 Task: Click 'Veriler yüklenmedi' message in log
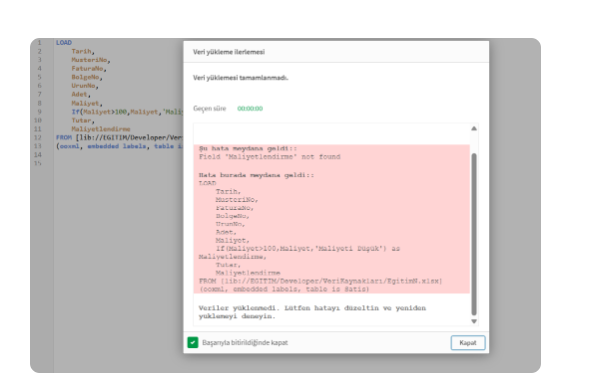pyautogui.click(x=312, y=312)
